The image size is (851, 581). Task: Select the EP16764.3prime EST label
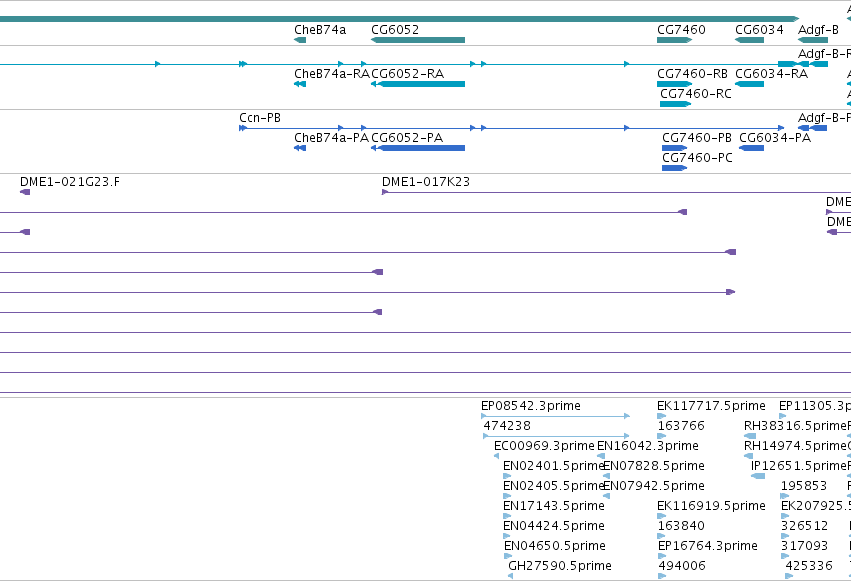point(708,546)
